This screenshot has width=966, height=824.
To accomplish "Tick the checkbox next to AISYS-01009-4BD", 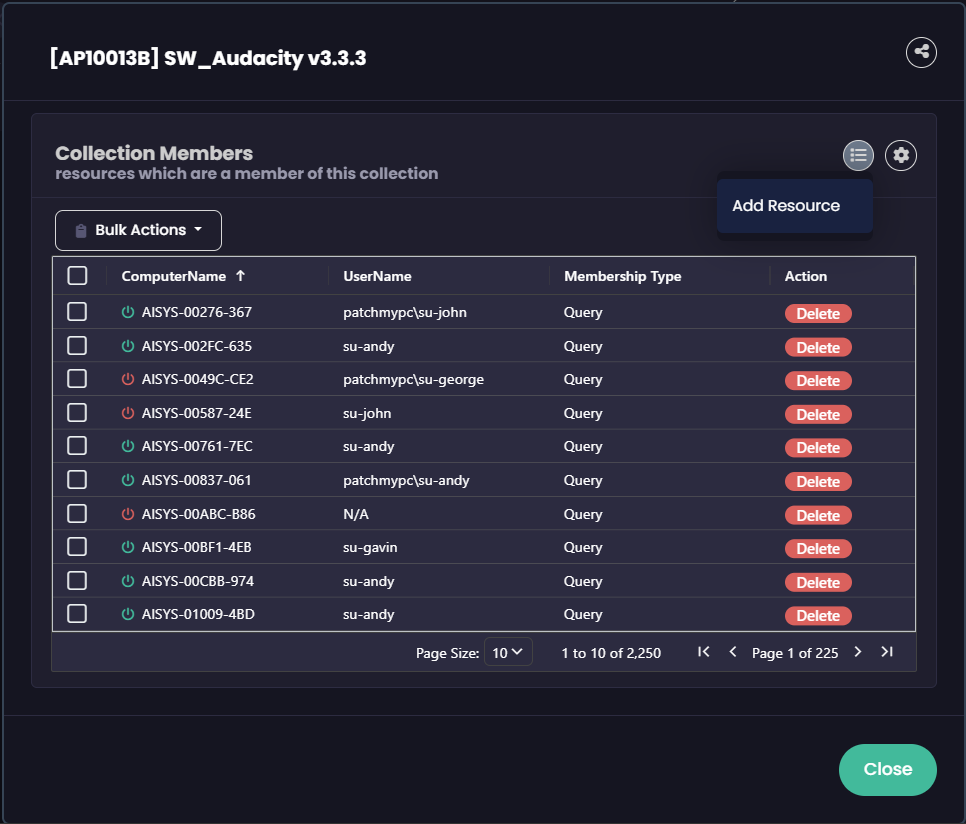I will tap(77, 614).
